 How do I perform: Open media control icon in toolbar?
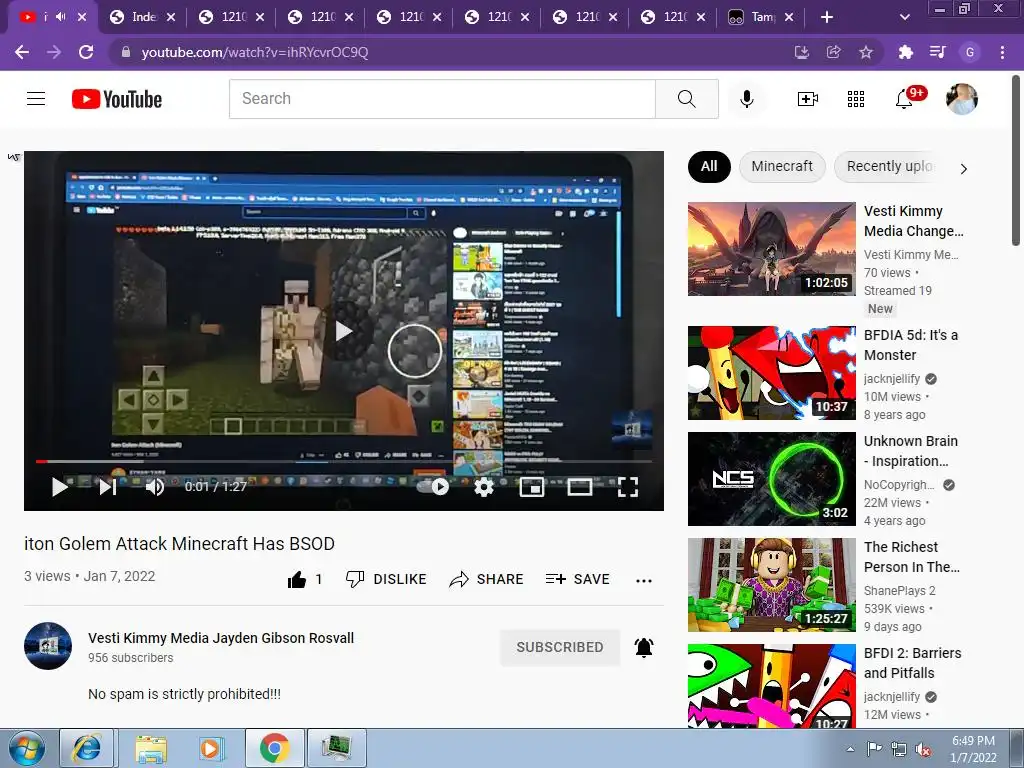point(937,52)
